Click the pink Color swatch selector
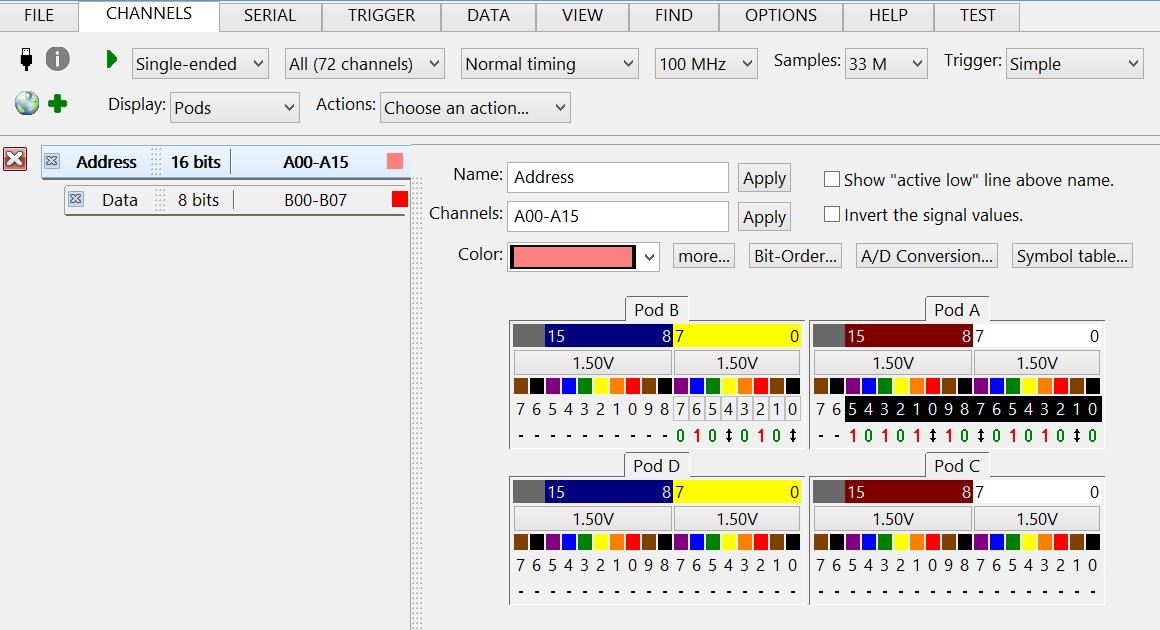 click(584, 257)
